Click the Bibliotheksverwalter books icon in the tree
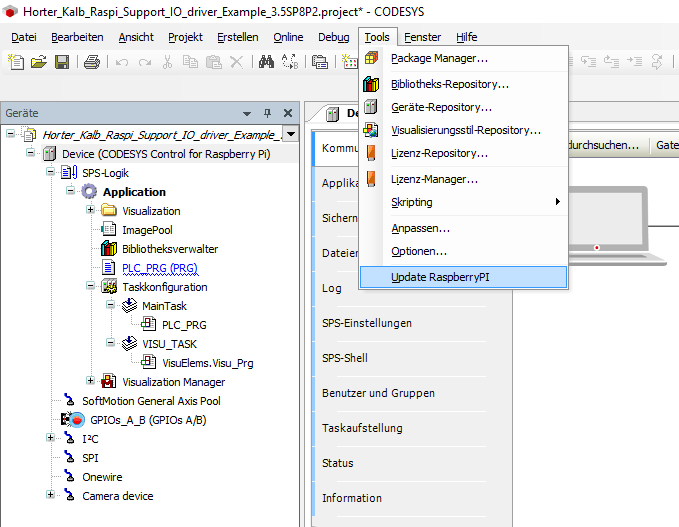 click(x=109, y=249)
